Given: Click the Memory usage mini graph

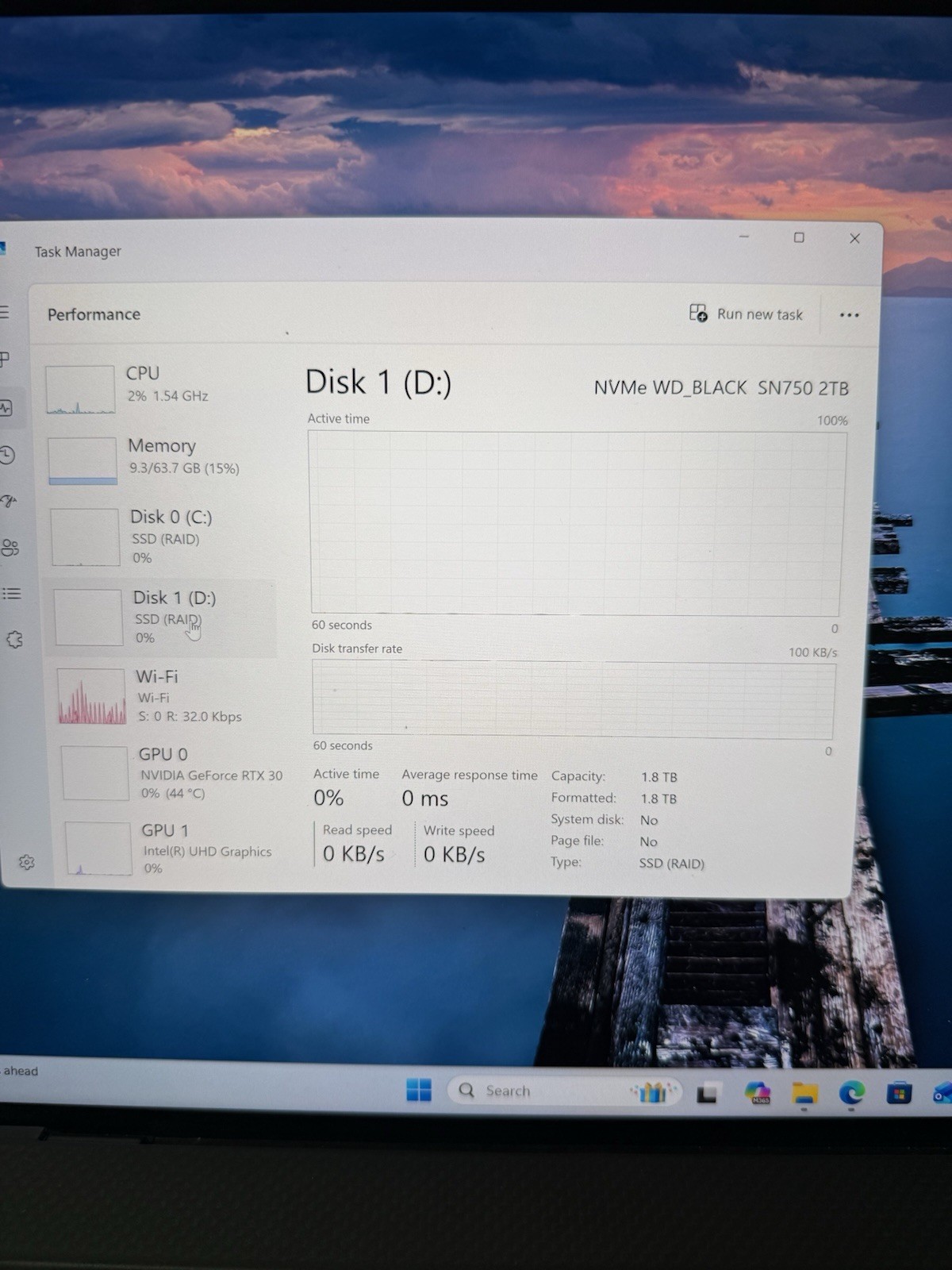Looking at the screenshot, I should (x=83, y=461).
